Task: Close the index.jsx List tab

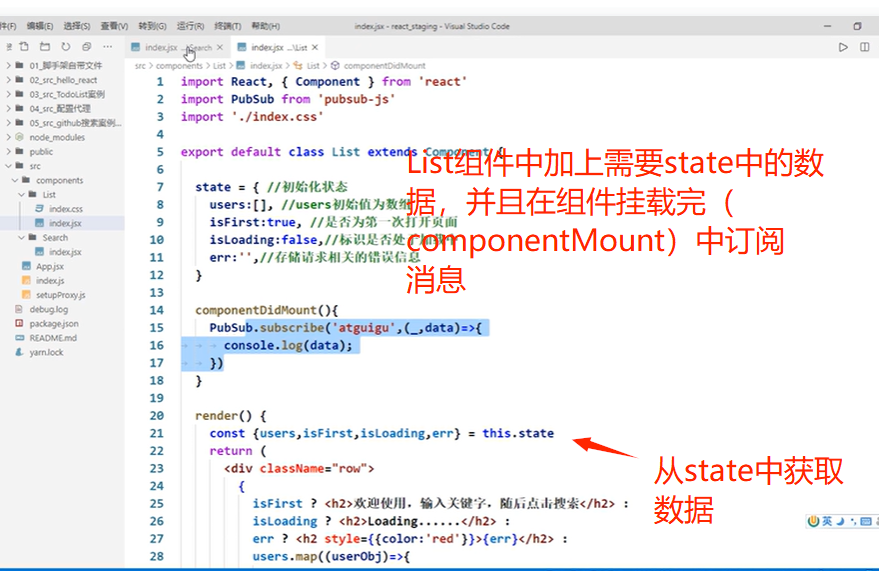Action: (315, 48)
